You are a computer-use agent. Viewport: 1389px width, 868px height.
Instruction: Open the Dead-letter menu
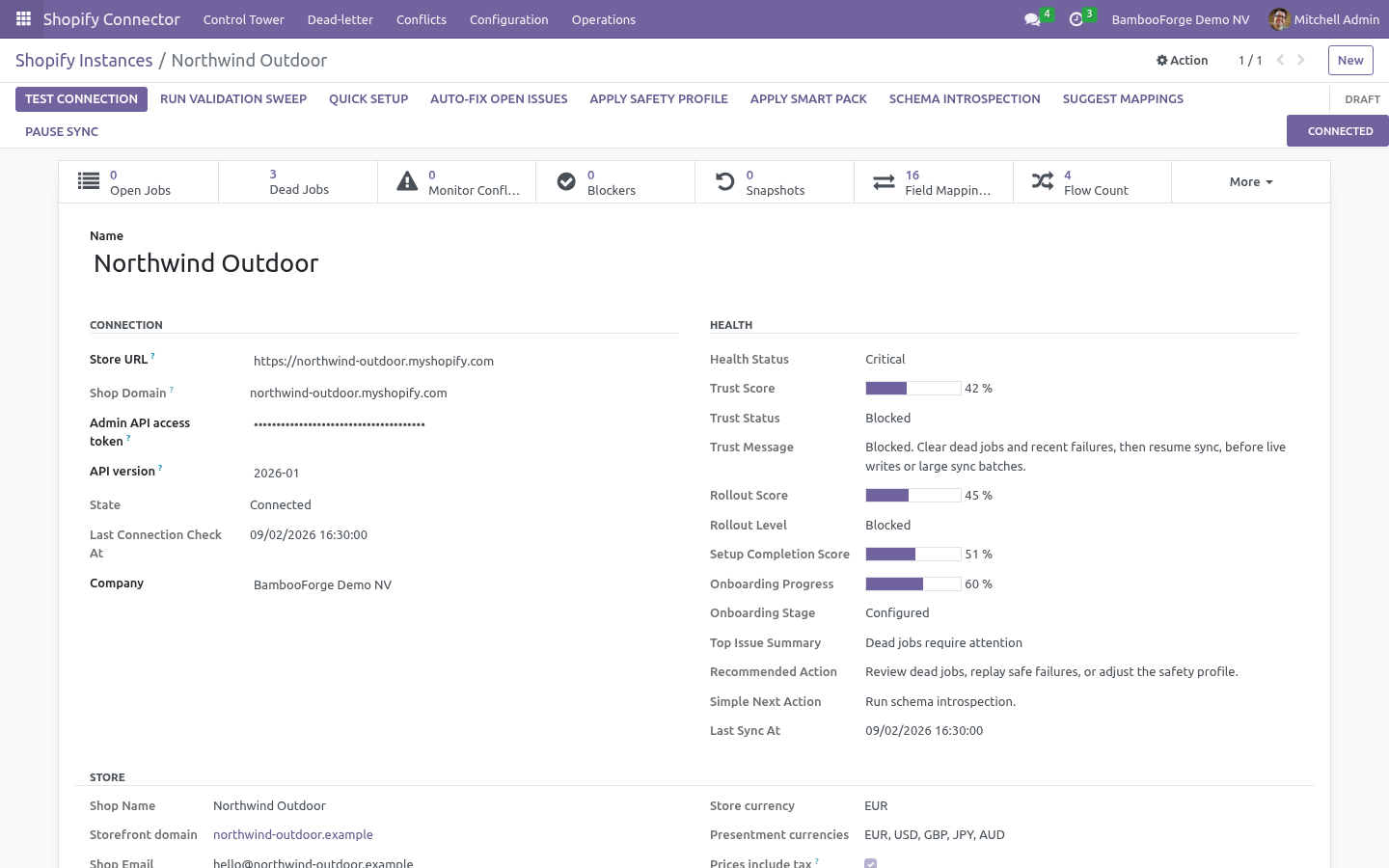point(340,19)
